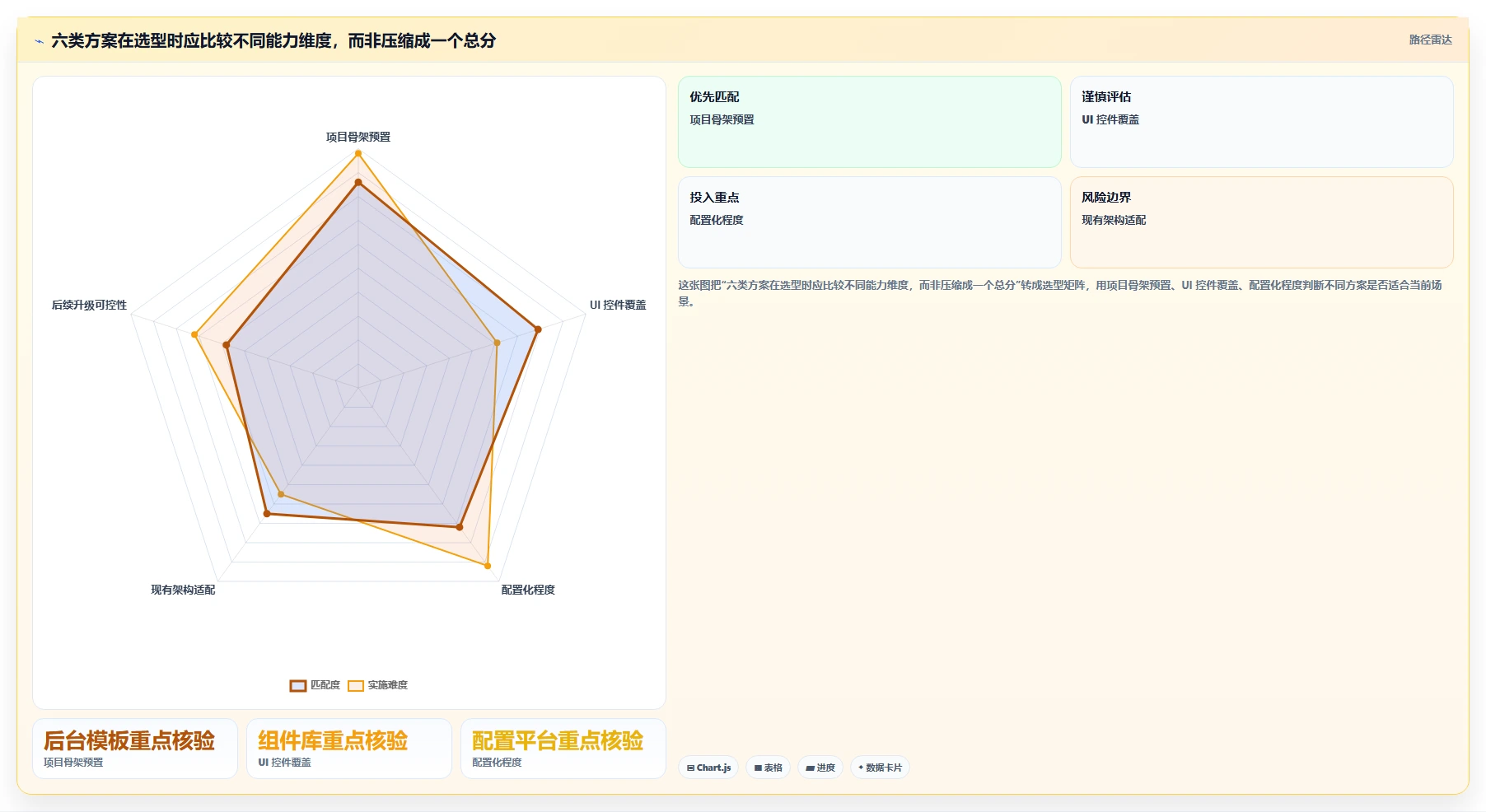This screenshot has width=1486, height=812.
Task: Click 实施难度 data point on 后续升级可控性 axis
Action: [x=194, y=334]
